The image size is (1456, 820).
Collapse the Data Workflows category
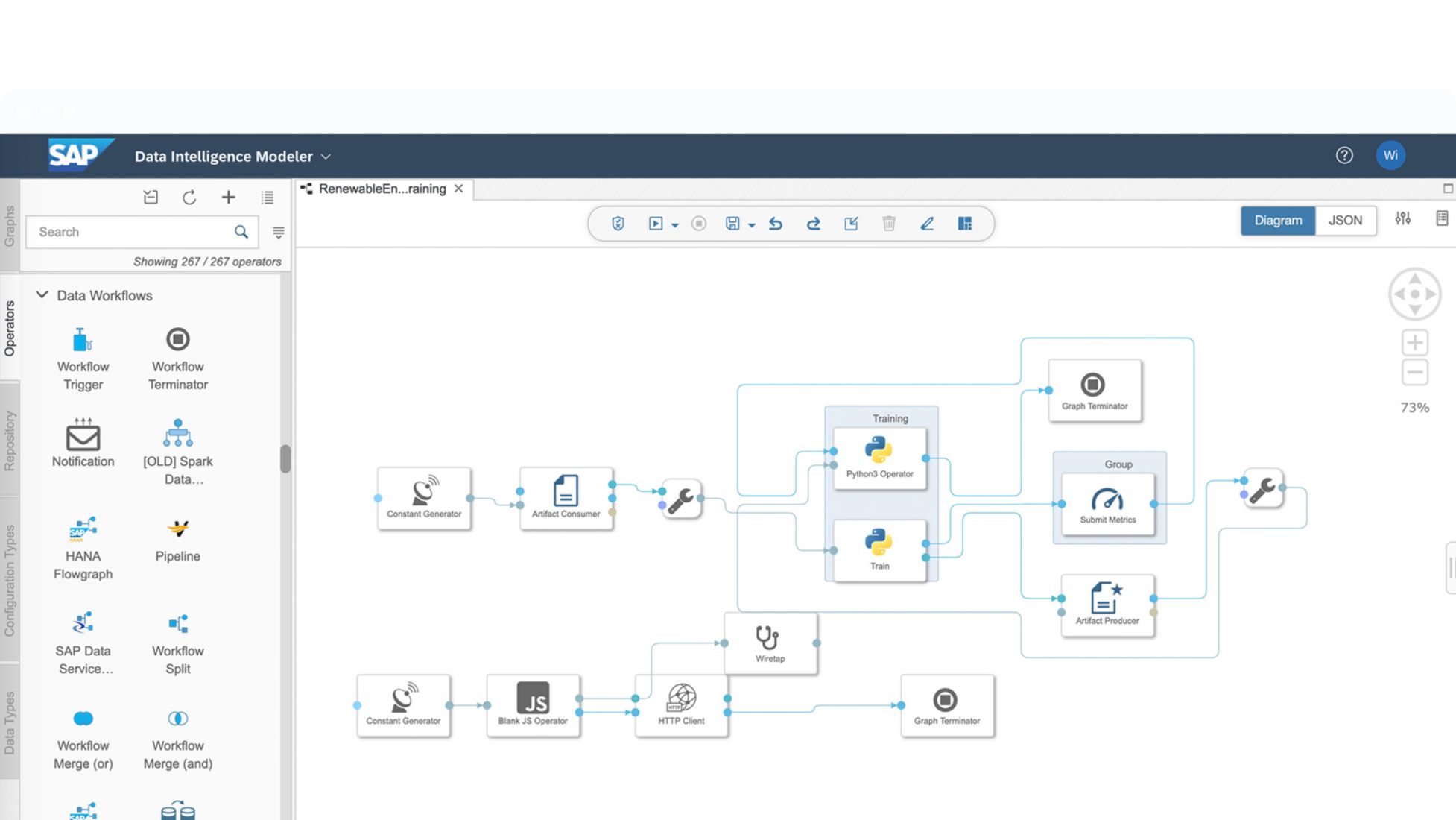[x=42, y=295]
